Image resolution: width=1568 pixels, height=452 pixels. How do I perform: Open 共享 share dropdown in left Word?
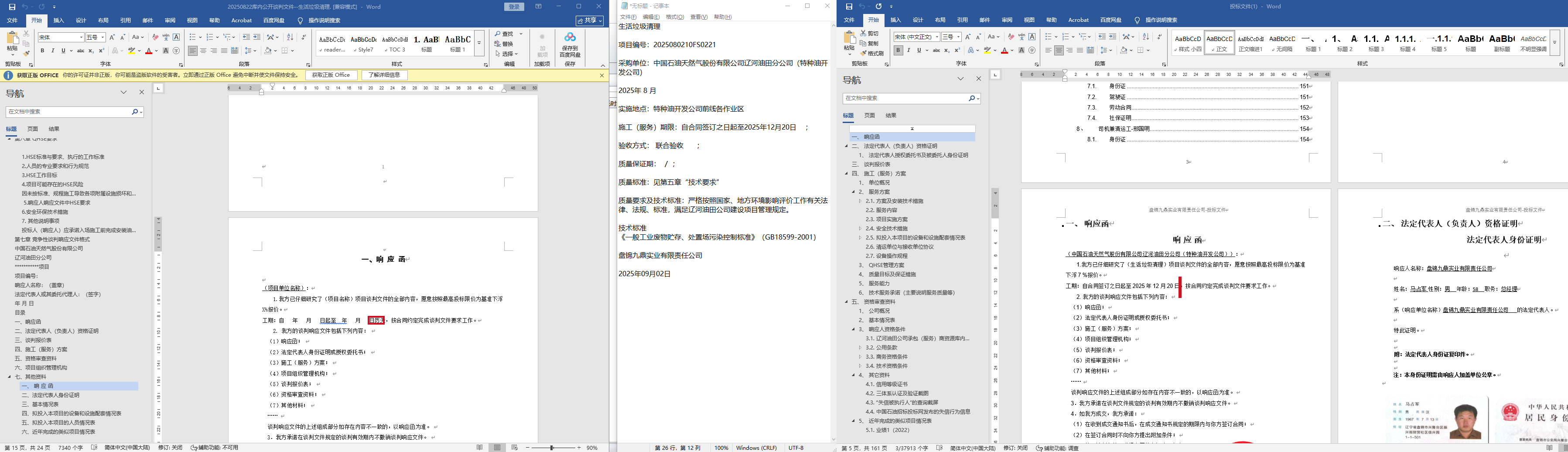(x=590, y=21)
